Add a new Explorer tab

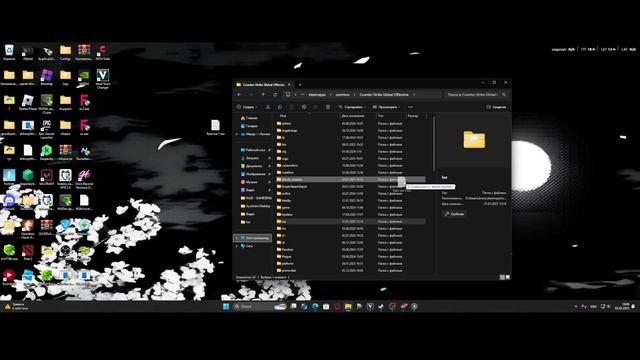tap(300, 84)
